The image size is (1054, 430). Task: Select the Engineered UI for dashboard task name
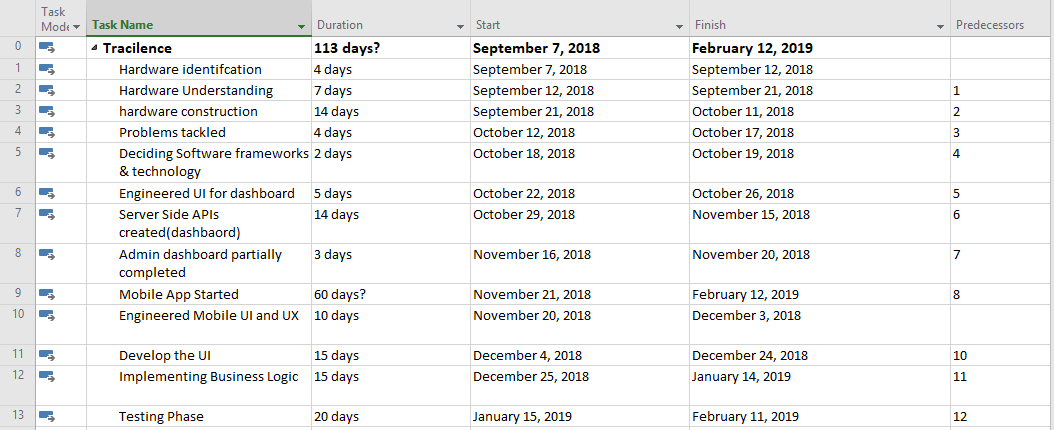click(206, 193)
